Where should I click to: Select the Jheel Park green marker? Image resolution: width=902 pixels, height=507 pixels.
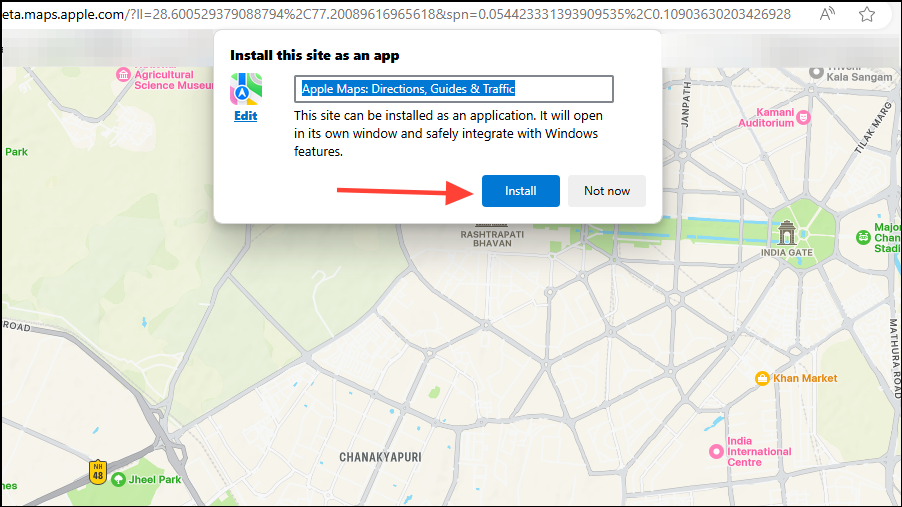click(x=119, y=479)
